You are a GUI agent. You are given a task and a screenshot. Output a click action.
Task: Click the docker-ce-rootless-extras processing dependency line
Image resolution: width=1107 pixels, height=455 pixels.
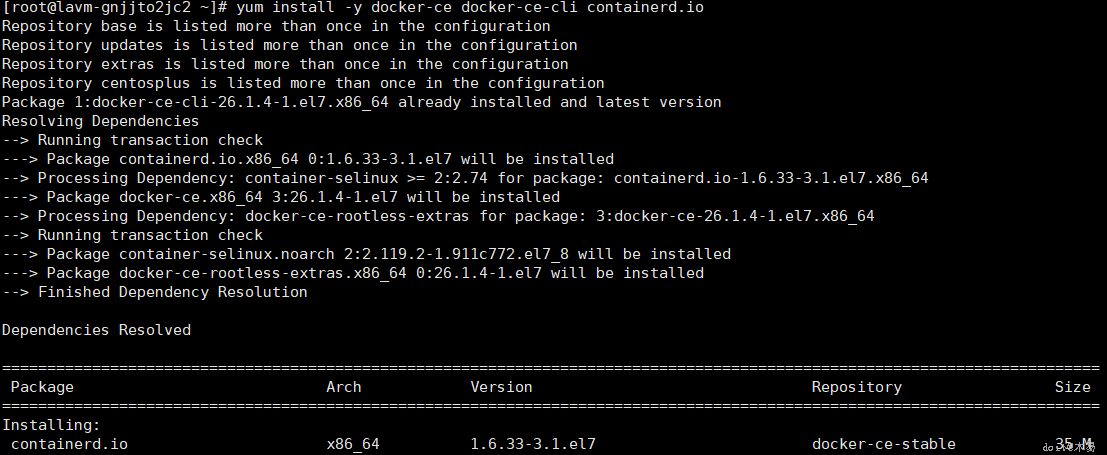pyautogui.click(x=438, y=216)
